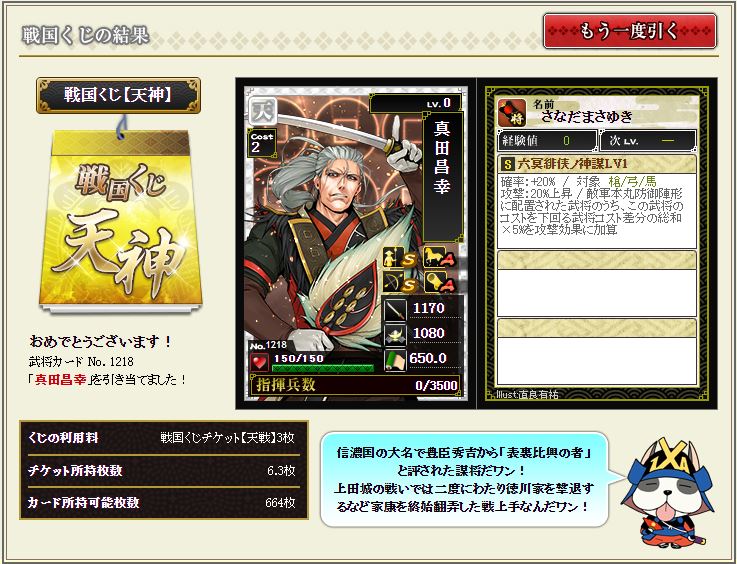Click the heart HP icon on card
This screenshot has height=564, width=737.
(259, 362)
